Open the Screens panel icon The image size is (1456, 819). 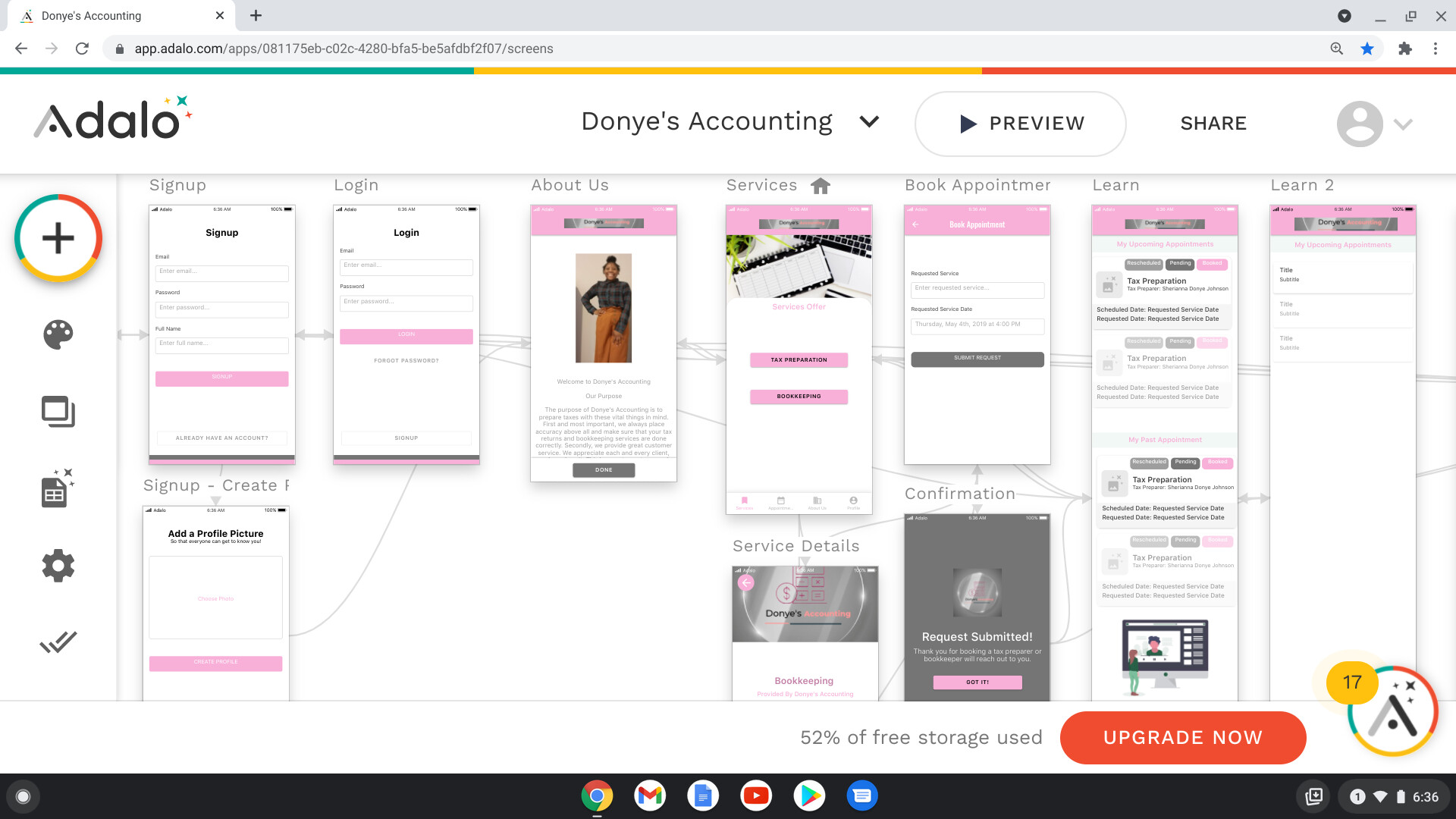(58, 412)
